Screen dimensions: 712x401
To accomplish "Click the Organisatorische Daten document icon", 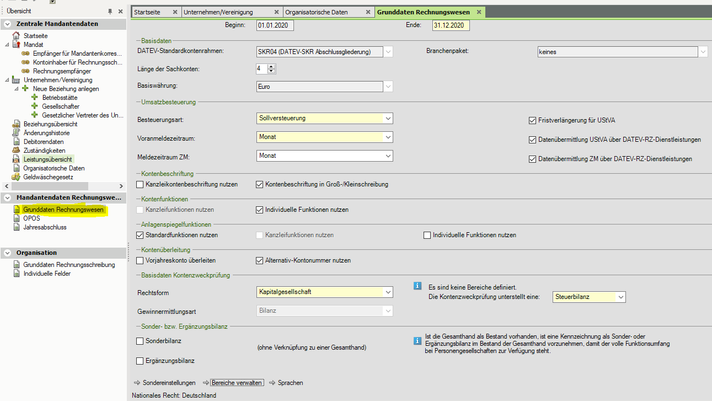I will 16,168.
